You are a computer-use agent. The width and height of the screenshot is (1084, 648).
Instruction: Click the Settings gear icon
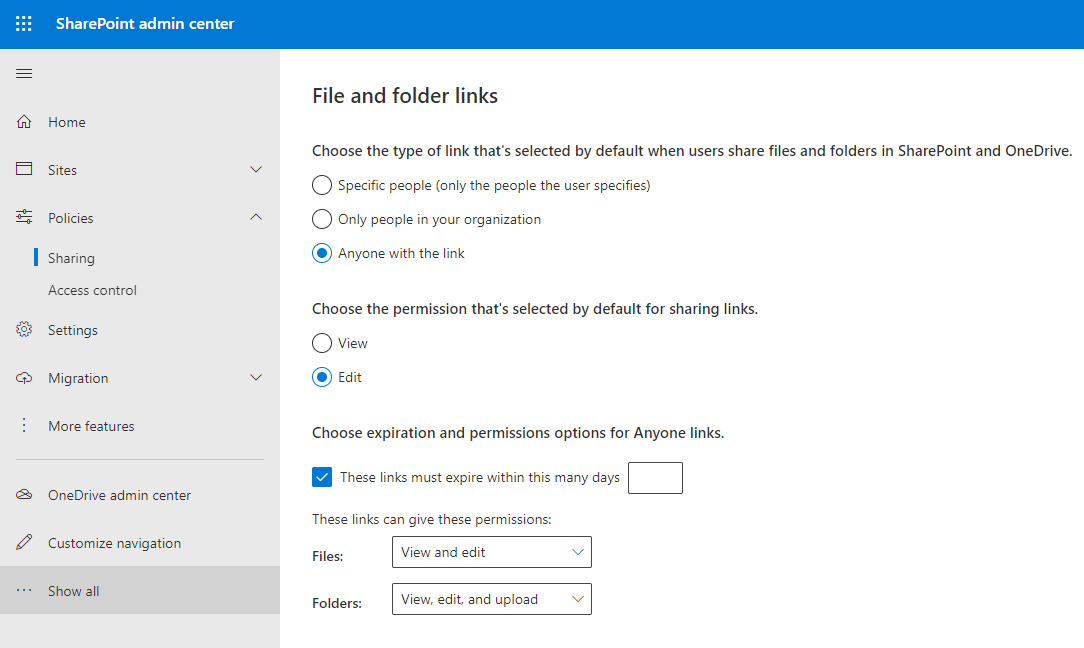24,329
